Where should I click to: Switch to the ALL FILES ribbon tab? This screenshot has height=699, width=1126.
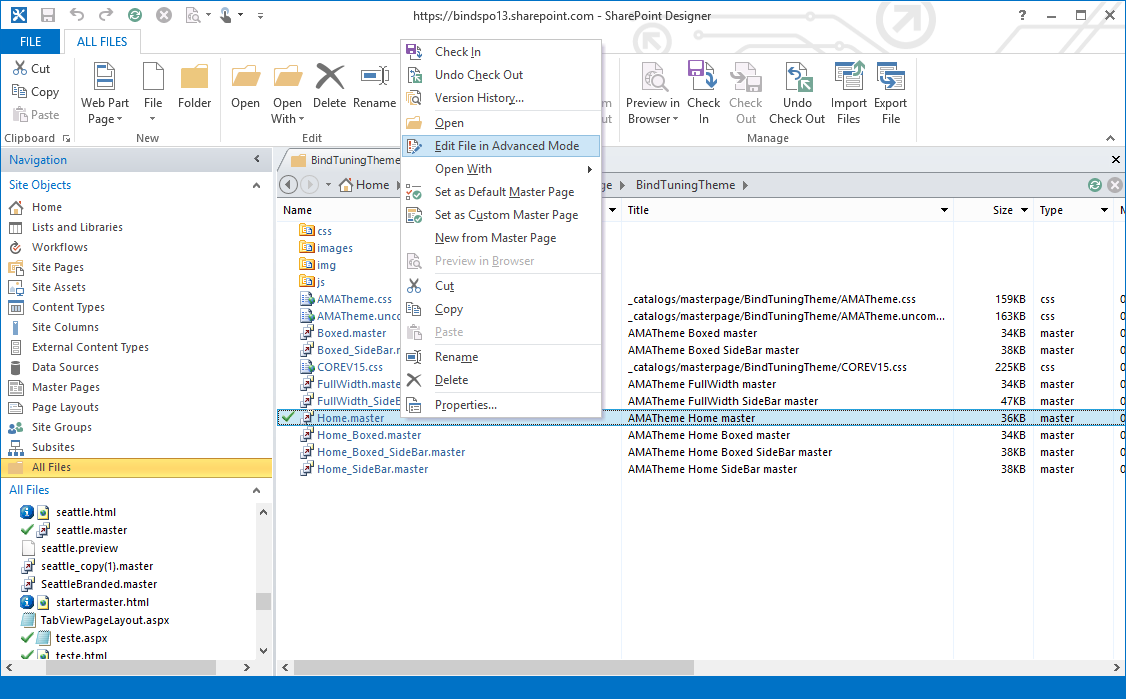coord(102,42)
